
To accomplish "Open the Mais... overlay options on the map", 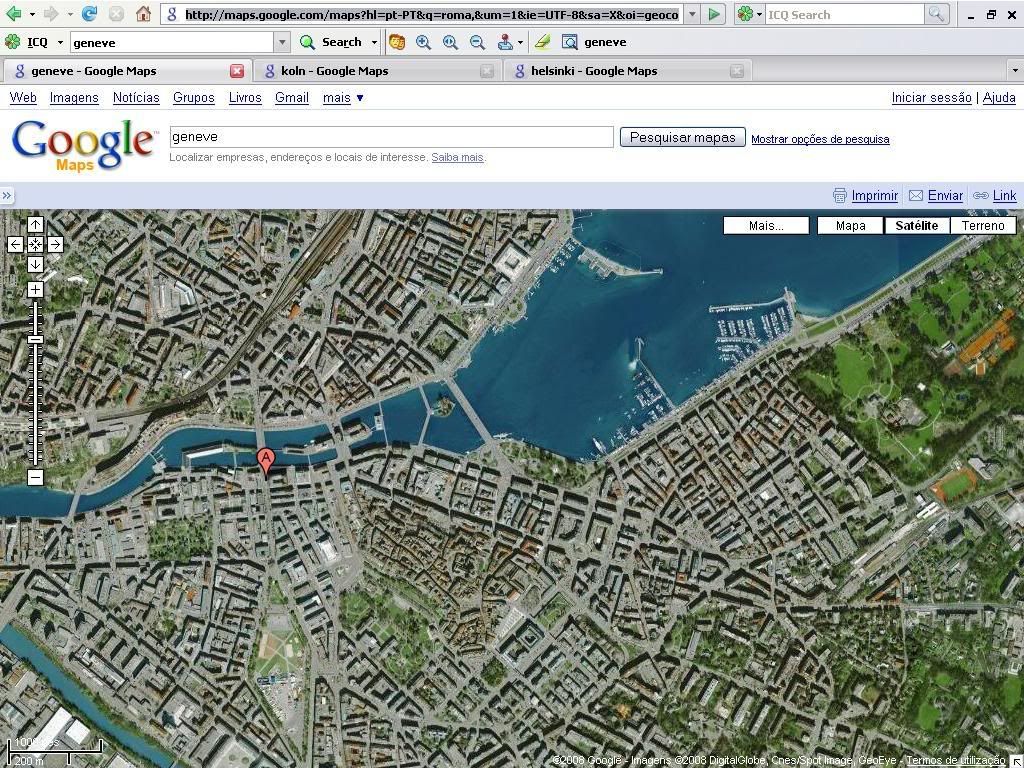I will pos(766,225).
